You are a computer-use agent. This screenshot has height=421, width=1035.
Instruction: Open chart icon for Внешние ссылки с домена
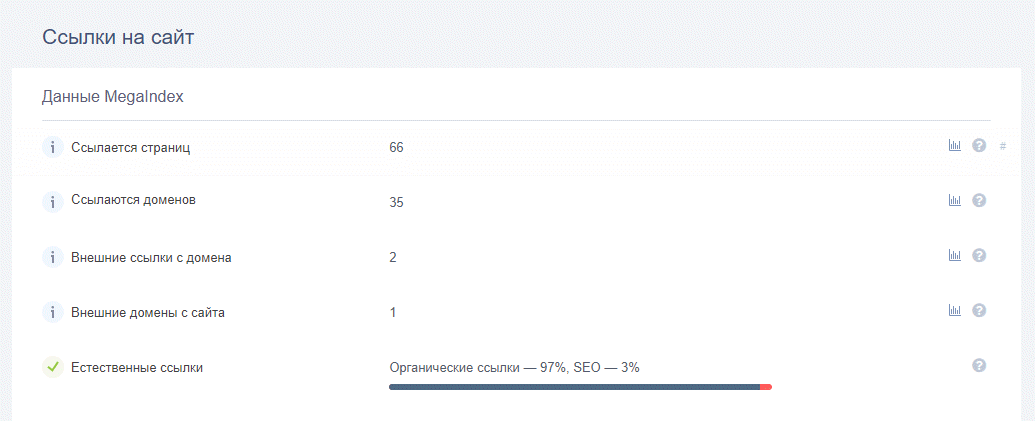[954, 255]
